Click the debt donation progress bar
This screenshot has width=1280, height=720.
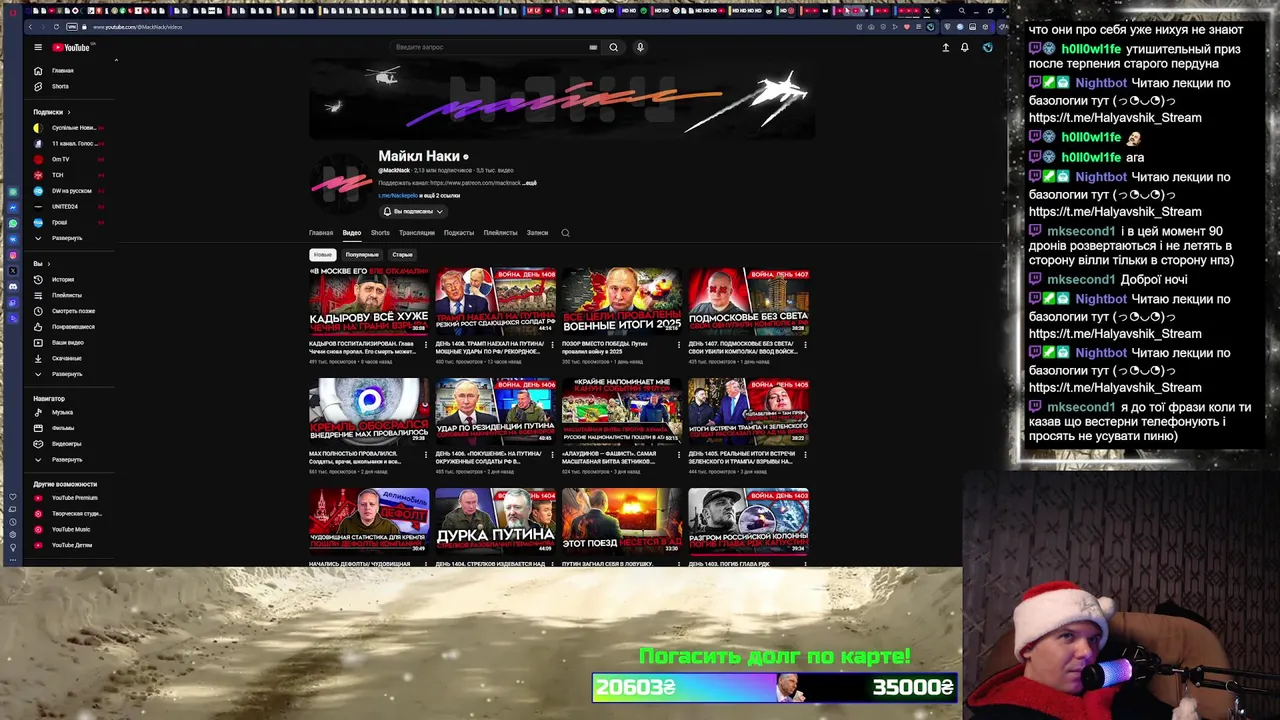(775, 687)
